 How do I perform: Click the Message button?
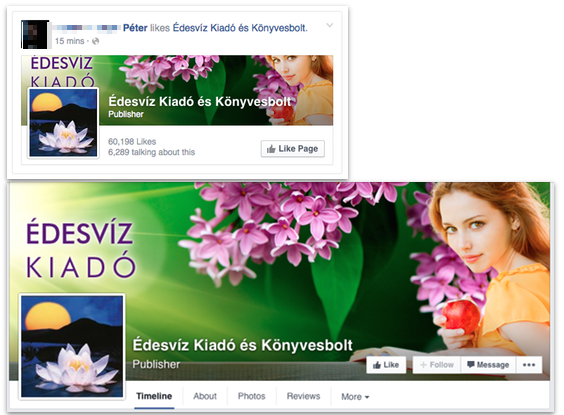tap(488, 365)
